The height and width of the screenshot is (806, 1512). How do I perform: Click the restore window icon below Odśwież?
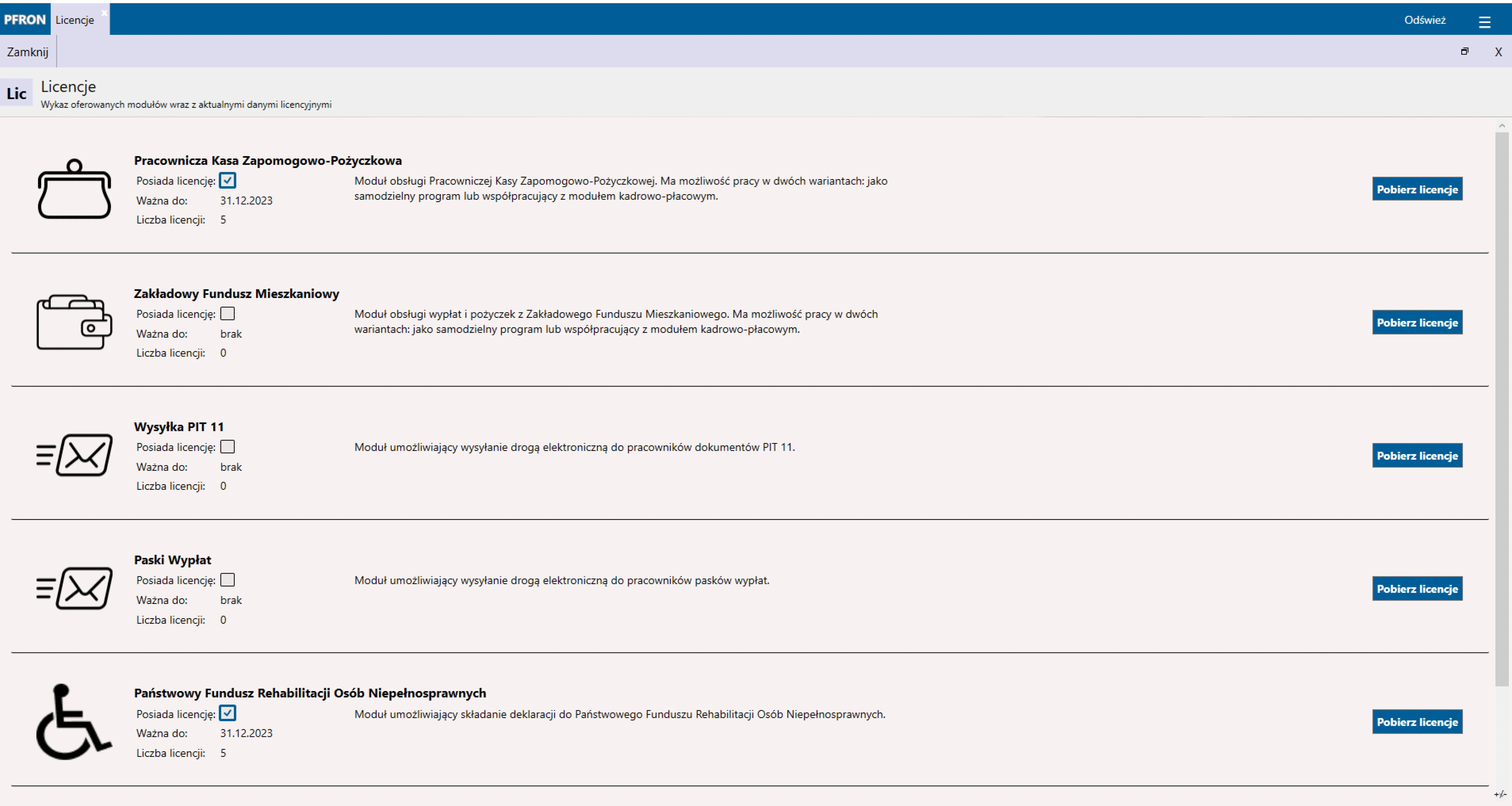tap(1464, 52)
